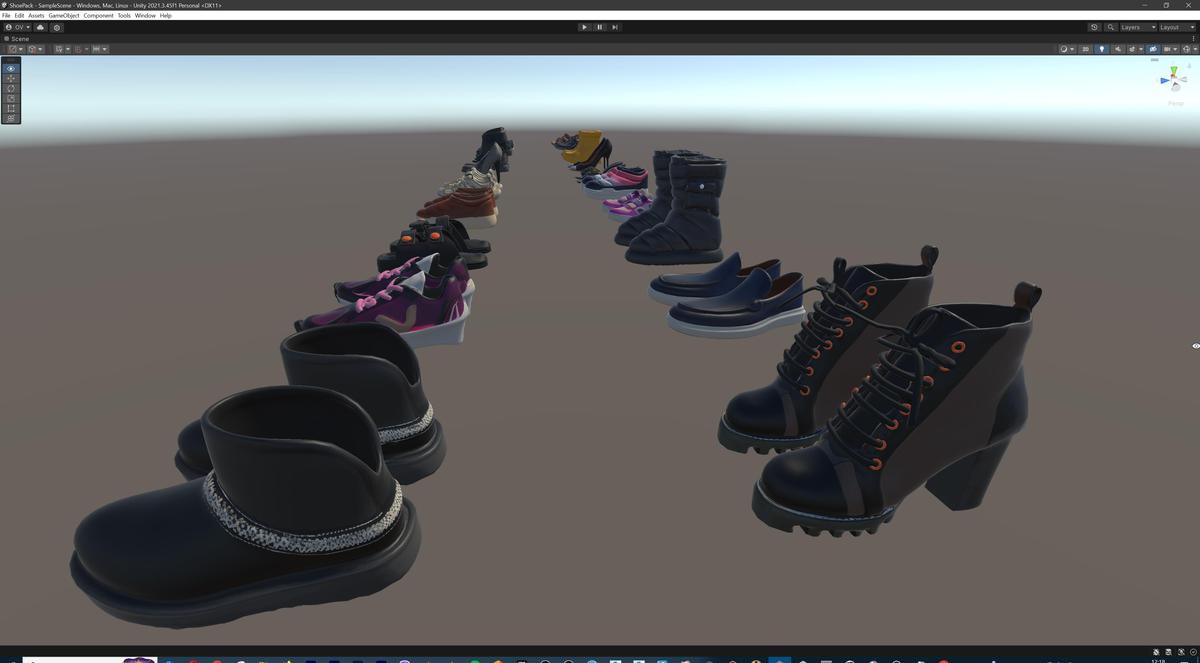Open the editor search window
The image size is (1200, 663).
point(1111,27)
